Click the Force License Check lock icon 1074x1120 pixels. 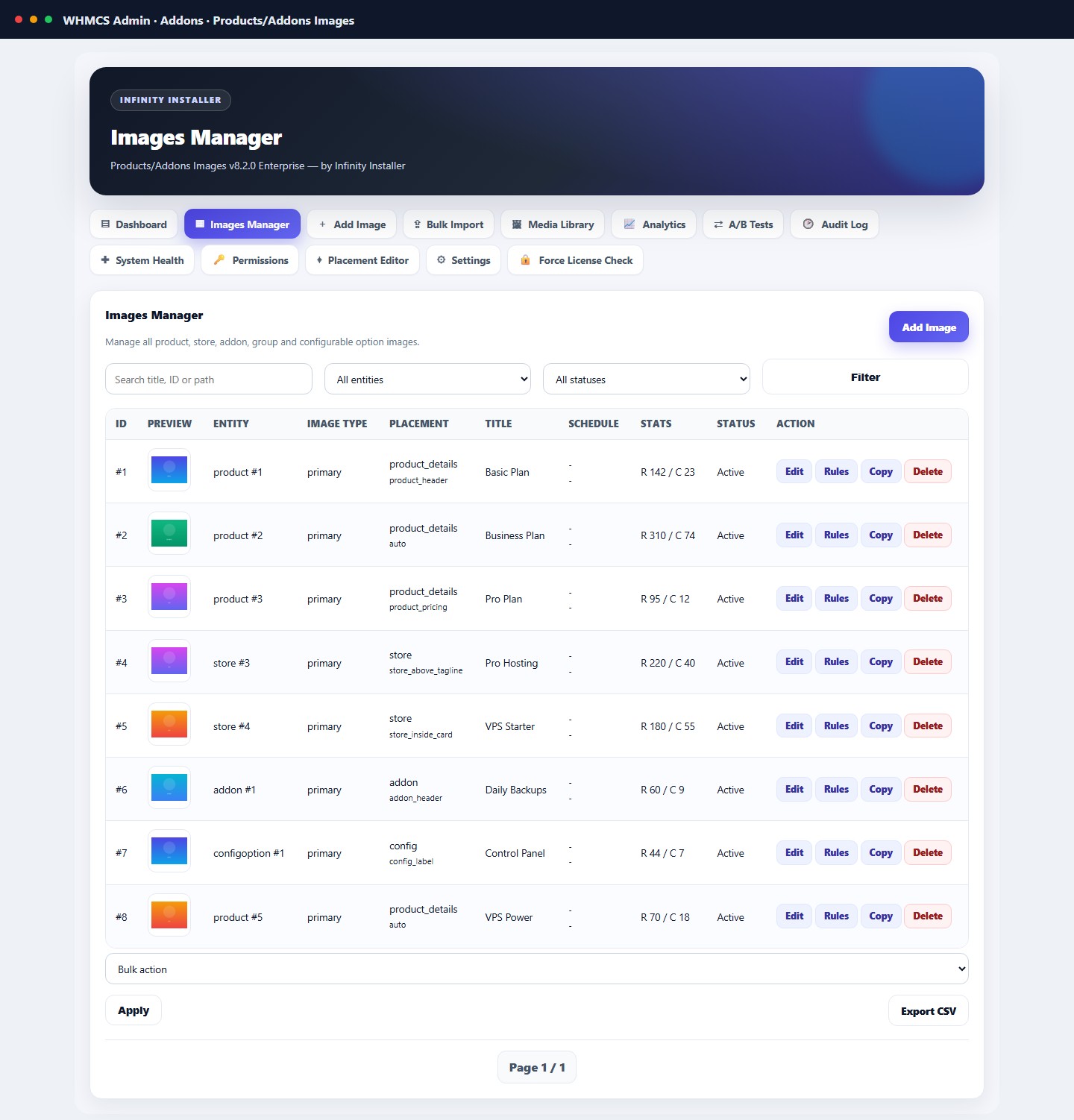[x=525, y=260]
